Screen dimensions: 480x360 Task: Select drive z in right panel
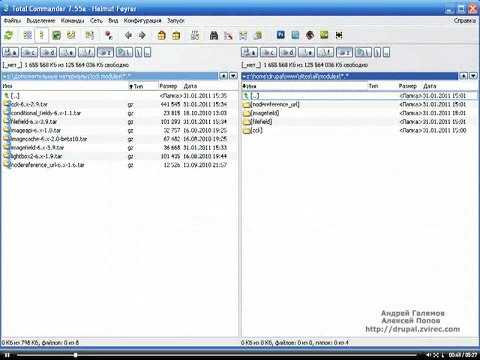(344, 52)
